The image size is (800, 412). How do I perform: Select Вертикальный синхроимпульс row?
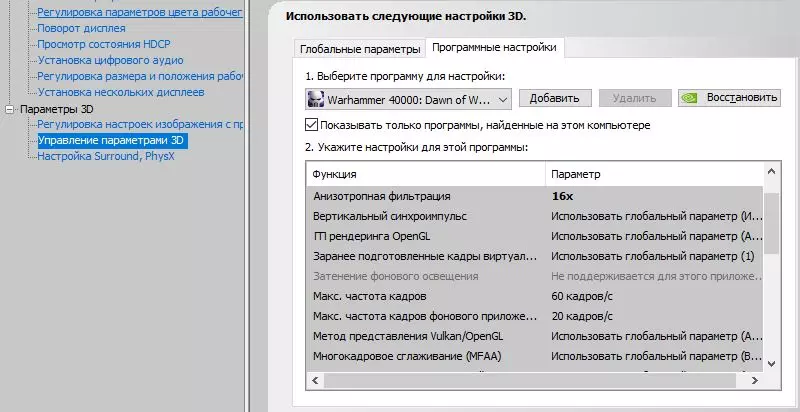pyautogui.click(x=534, y=216)
